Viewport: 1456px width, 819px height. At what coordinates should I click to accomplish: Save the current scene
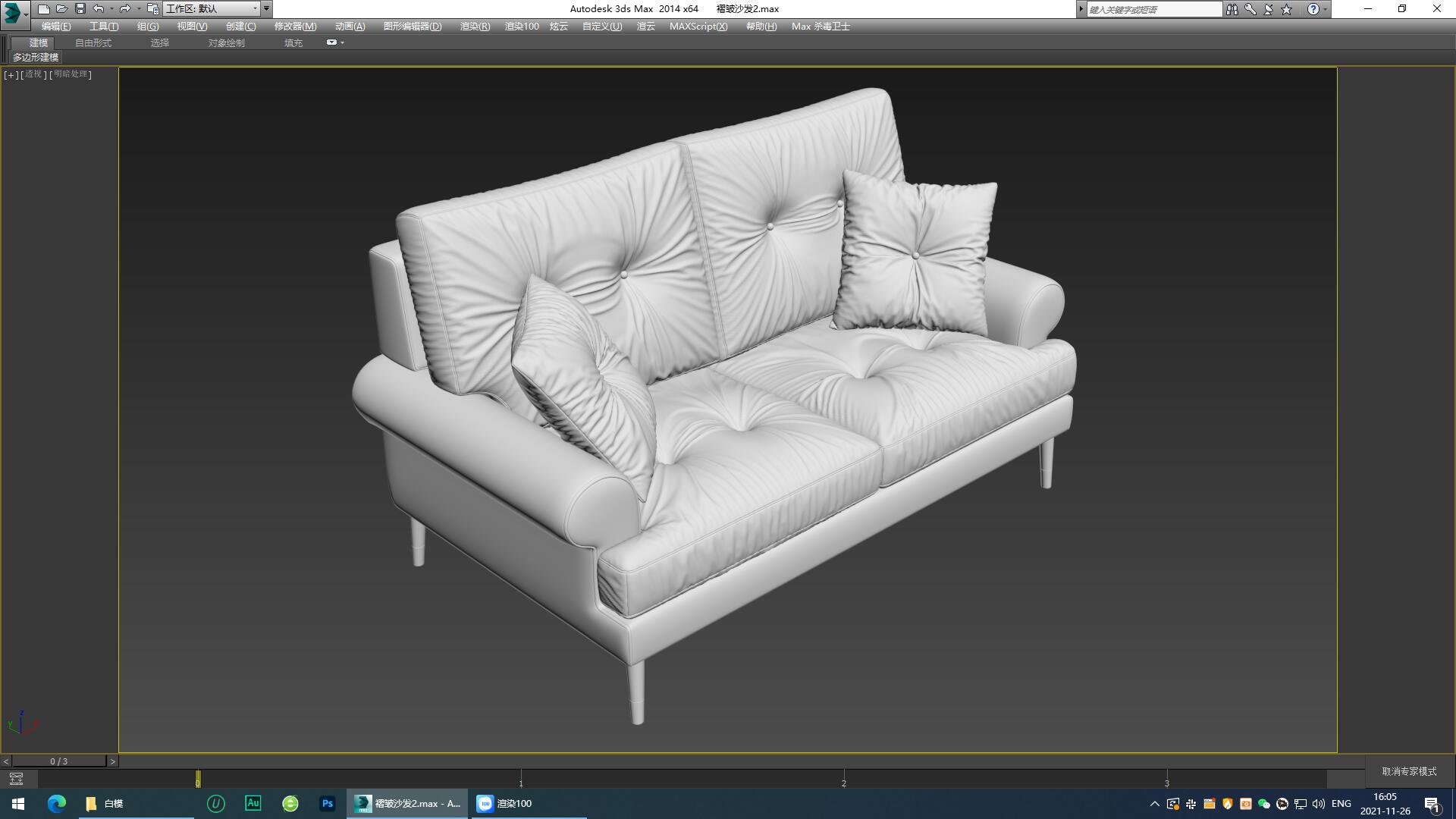pos(79,8)
